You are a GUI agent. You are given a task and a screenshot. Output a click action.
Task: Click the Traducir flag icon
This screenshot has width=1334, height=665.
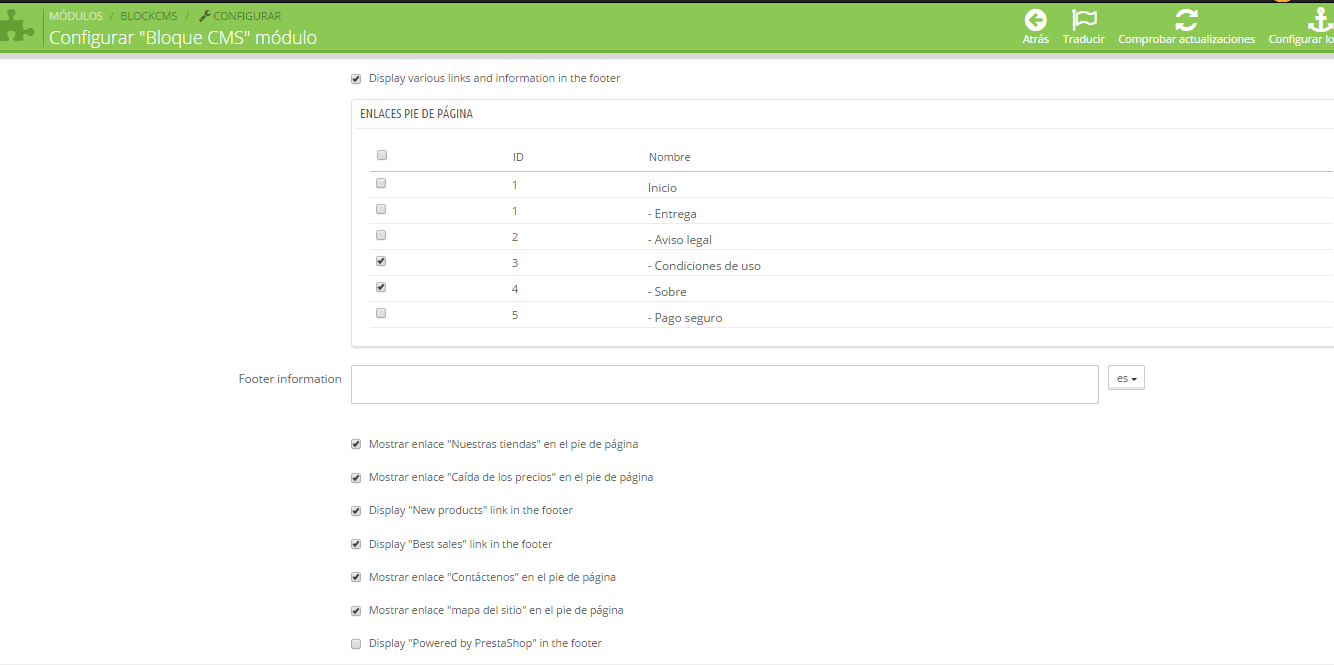(x=1083, y=20)
